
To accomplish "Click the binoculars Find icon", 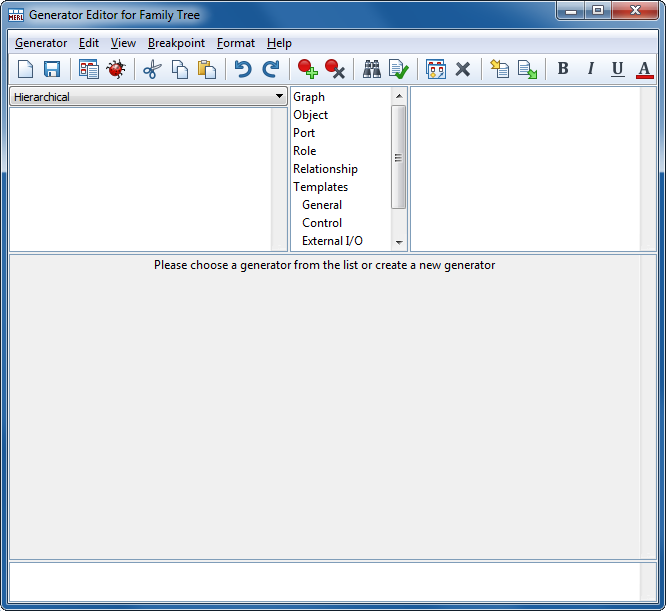I will coord(372,69).
